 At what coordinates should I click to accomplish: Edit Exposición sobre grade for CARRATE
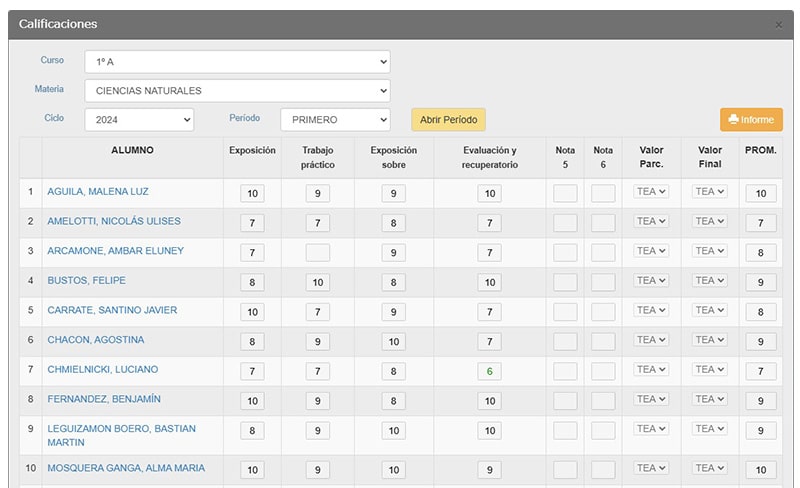[394, 312]
